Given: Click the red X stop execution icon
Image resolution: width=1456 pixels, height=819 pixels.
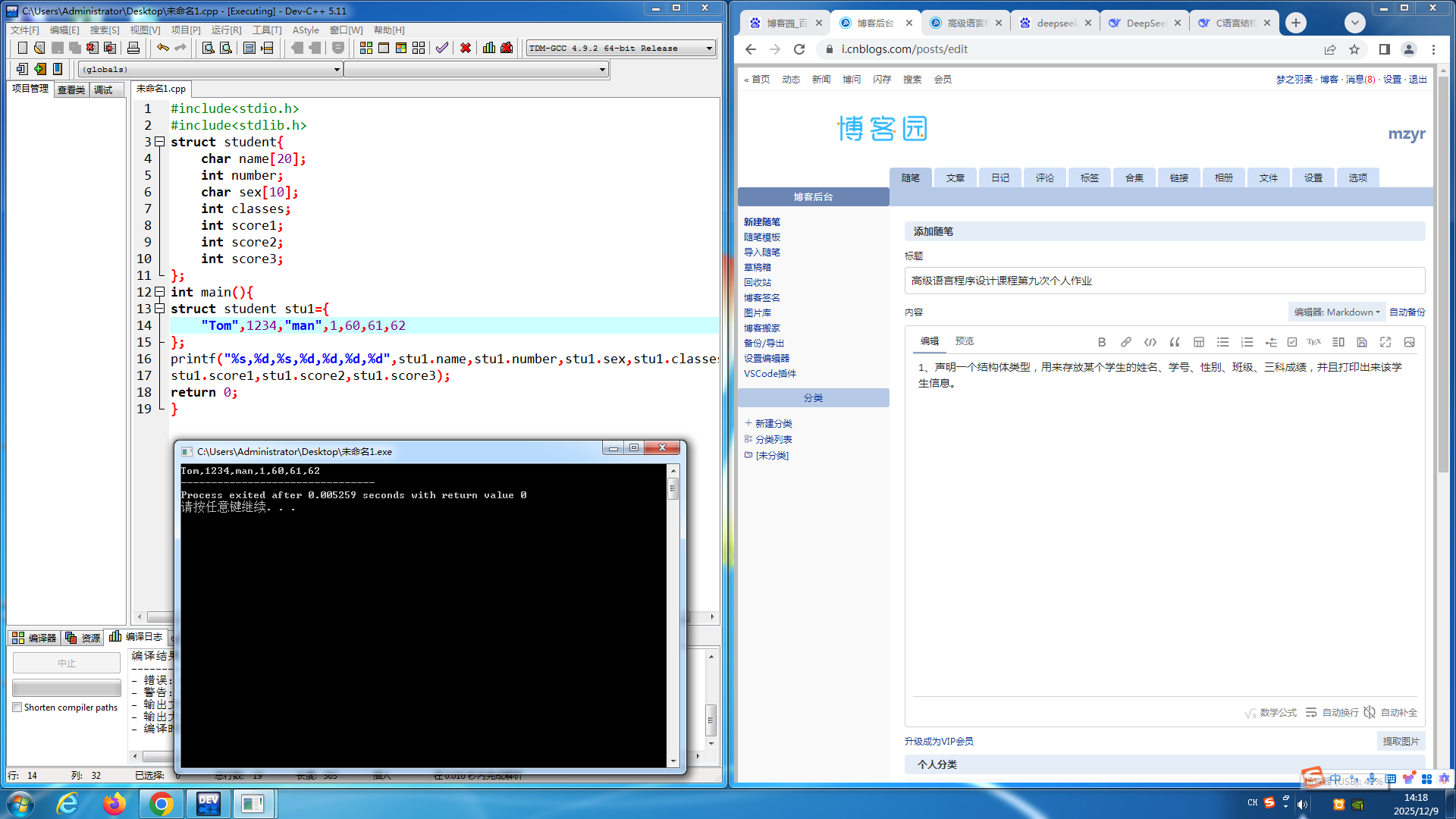Looking at the screenshot, I should tap(466, 48).
